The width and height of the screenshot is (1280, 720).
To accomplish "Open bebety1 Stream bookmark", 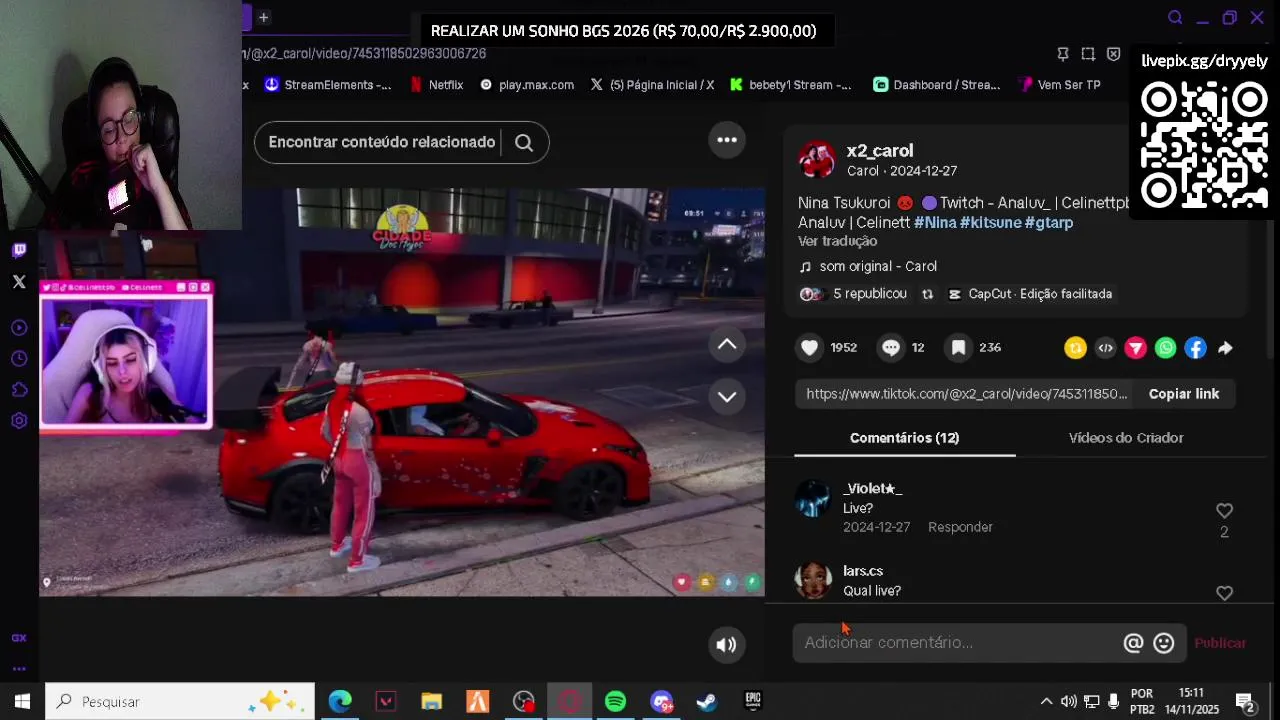I will [x=790, y=85].
